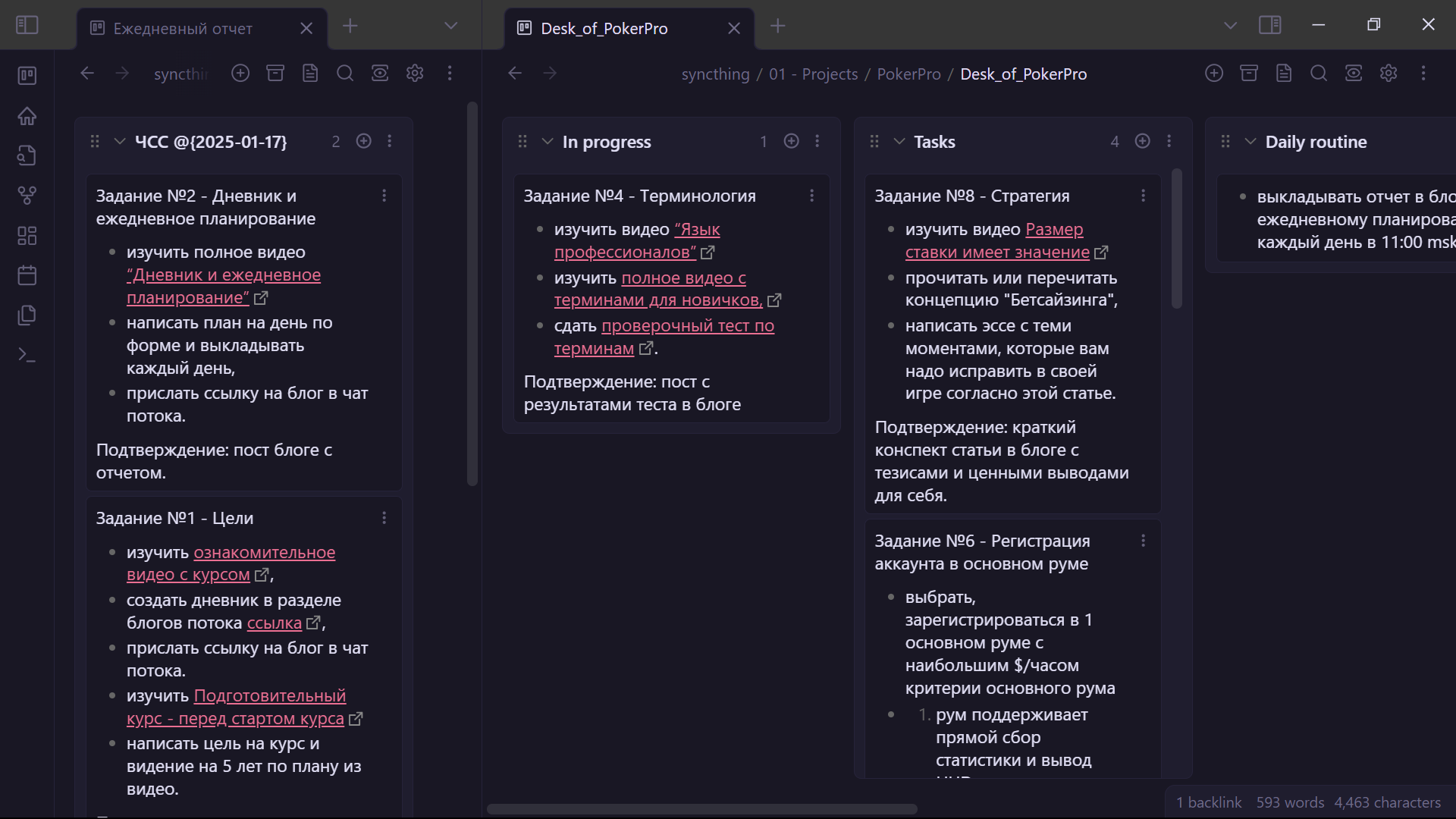Viewport: 1456px width, 819px height.
Task: Add card to In progress list
Action: (791, 141)
